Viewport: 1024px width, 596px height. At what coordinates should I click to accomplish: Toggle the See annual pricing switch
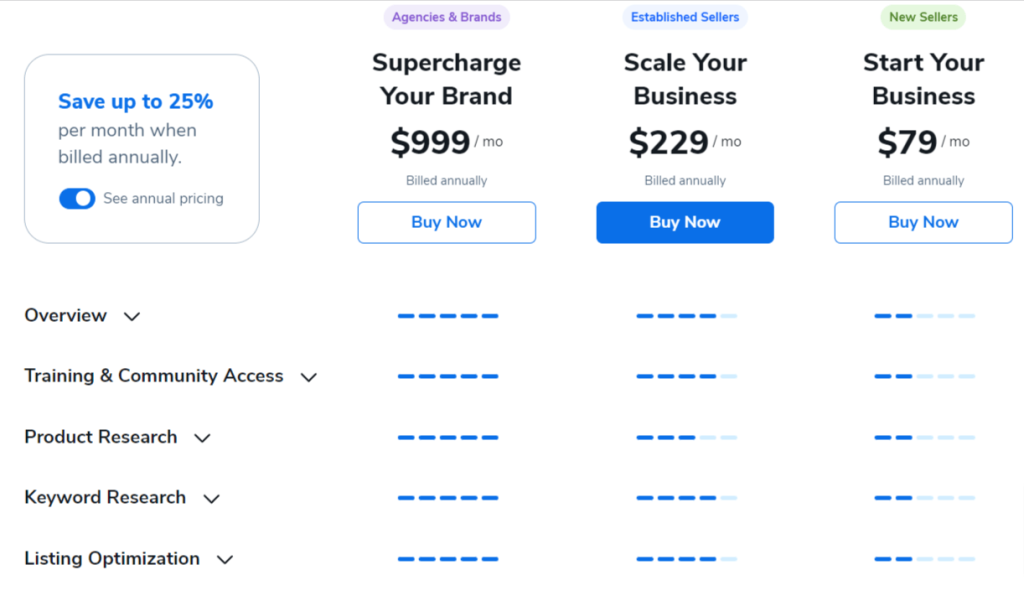(77, 198)
